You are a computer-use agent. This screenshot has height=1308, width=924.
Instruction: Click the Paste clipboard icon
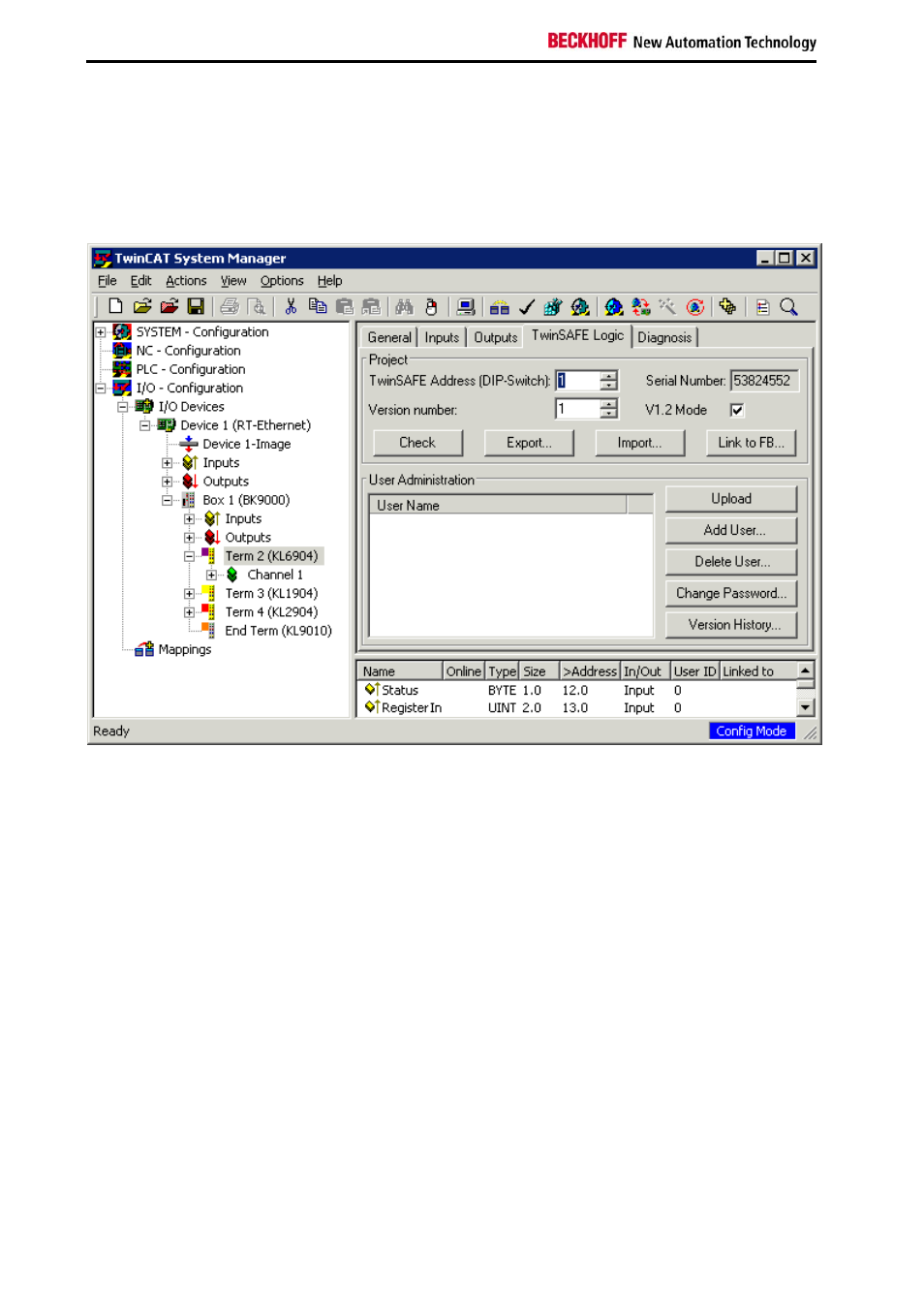345,306
